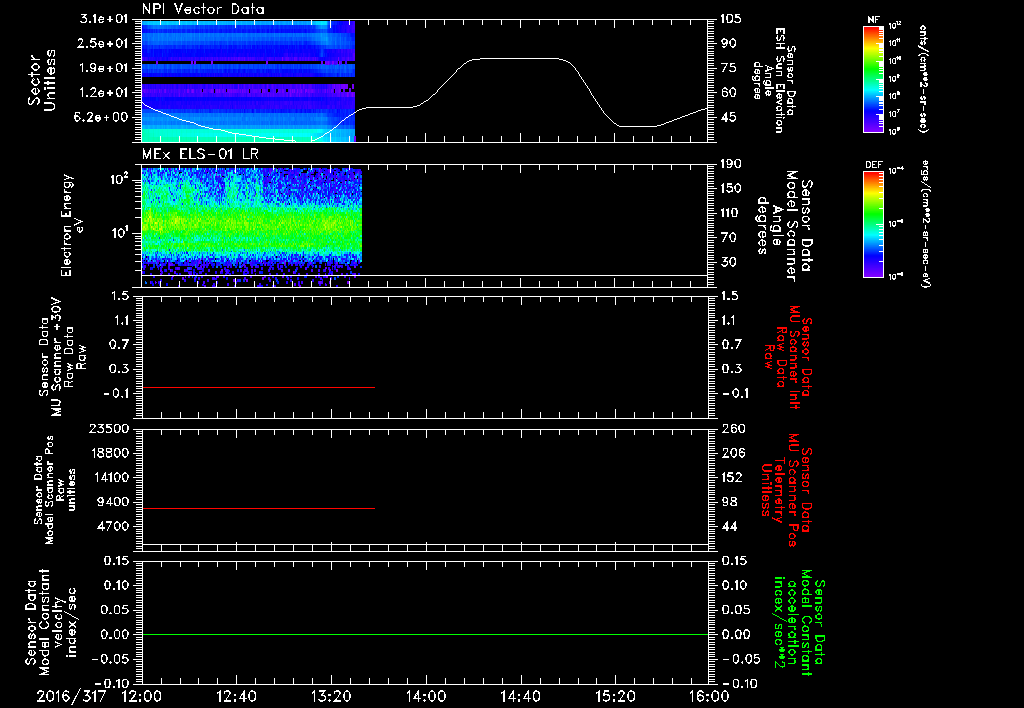
Task: Click the DEF color bar units label
Action: pos(926,224)
